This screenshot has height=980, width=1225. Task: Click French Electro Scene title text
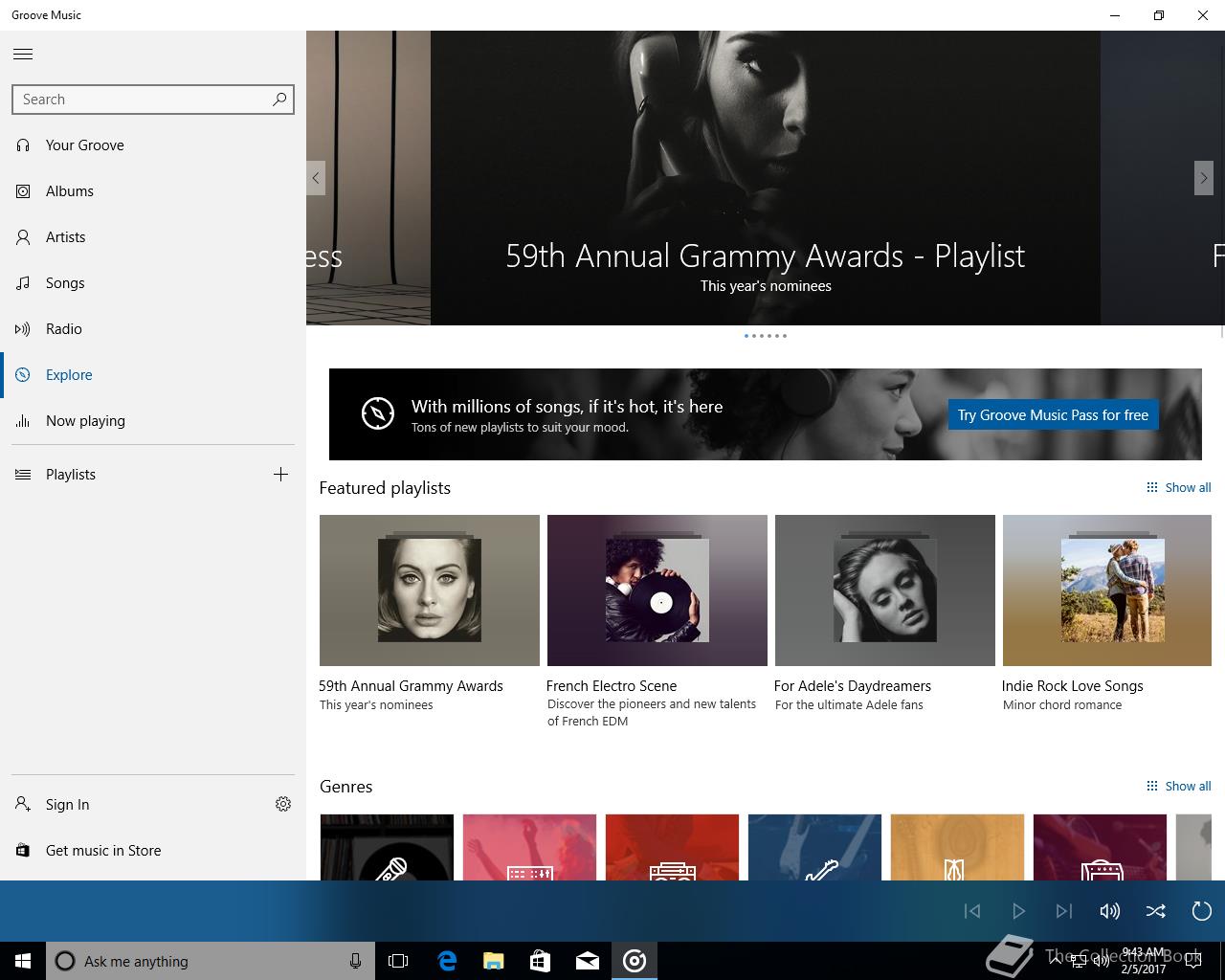(x=612, y=686)
